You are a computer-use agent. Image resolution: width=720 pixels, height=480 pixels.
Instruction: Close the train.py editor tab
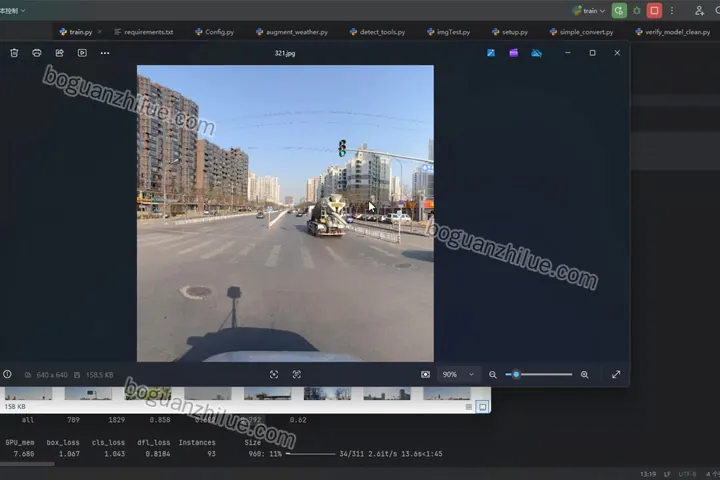(x=100, y=32)
